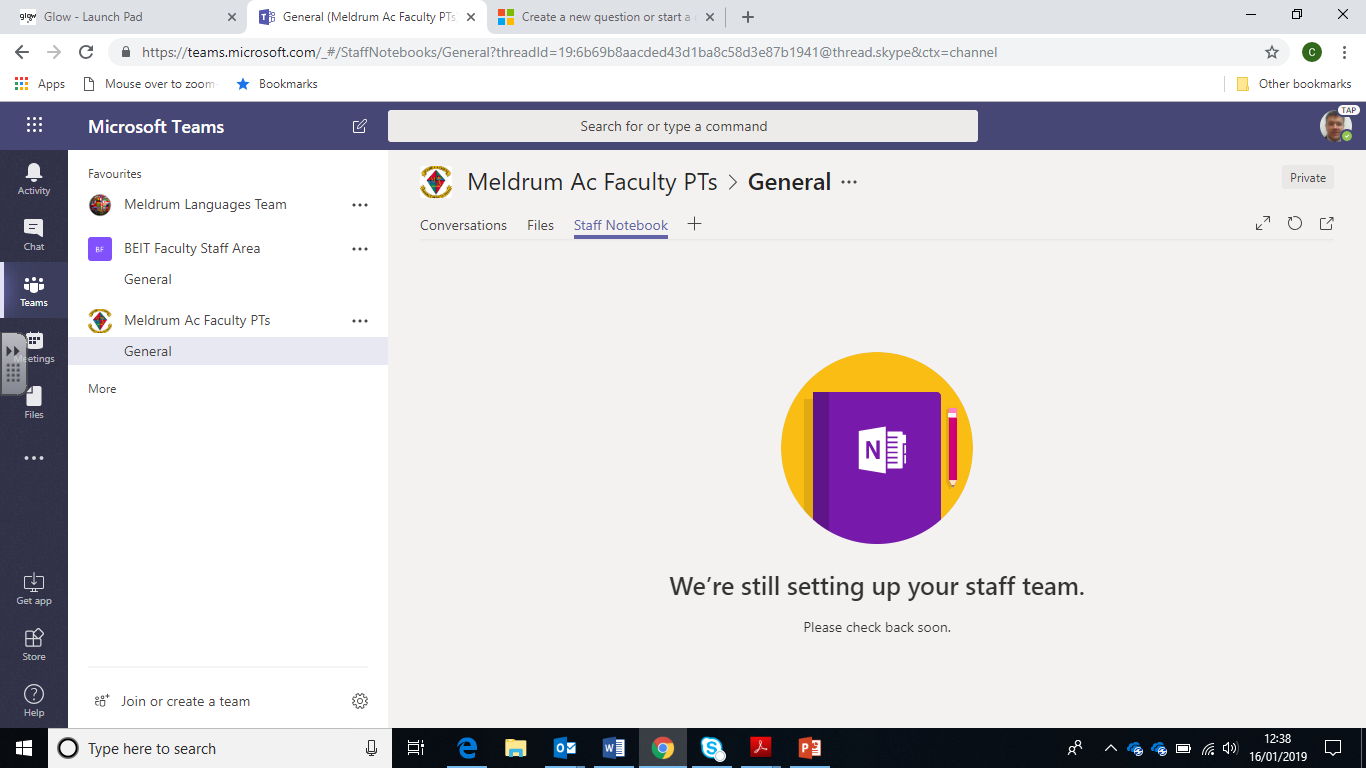Click the Meldrum Ac Faculty PTs team logo in header

click(436, 182)
